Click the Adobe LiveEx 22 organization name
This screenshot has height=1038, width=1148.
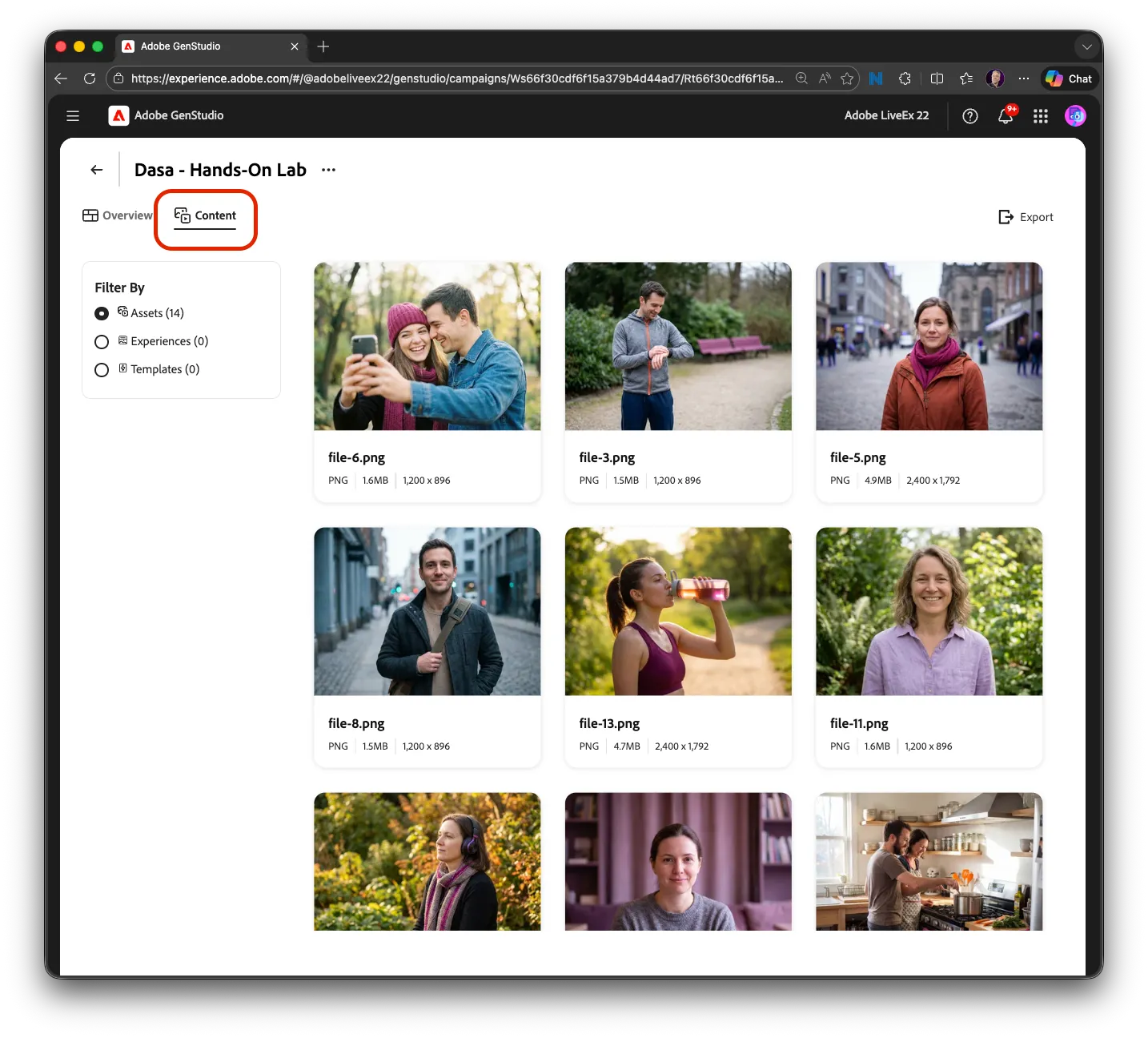pyautogui.click(x=886, y=115)
